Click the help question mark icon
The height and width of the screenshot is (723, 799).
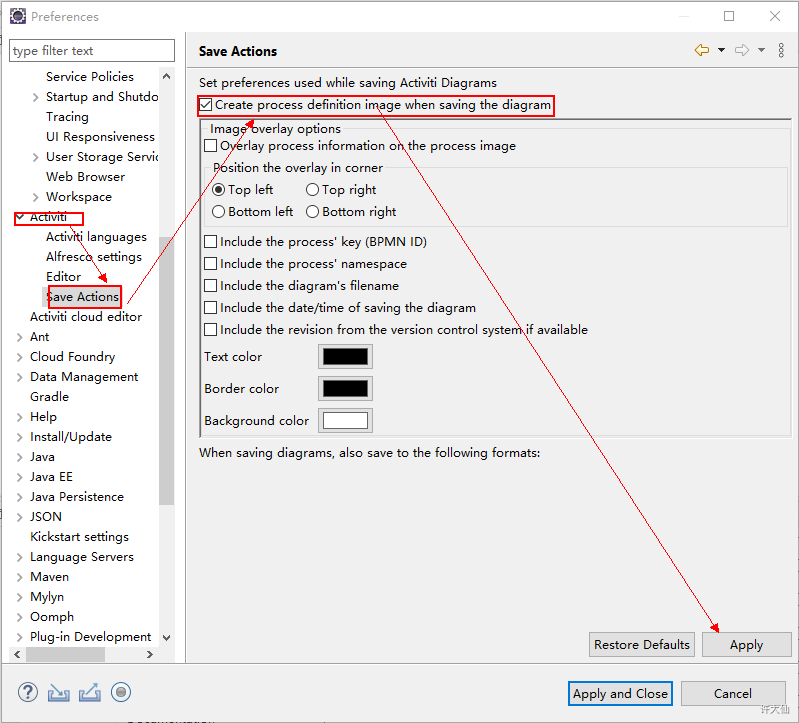pos(28,692)
